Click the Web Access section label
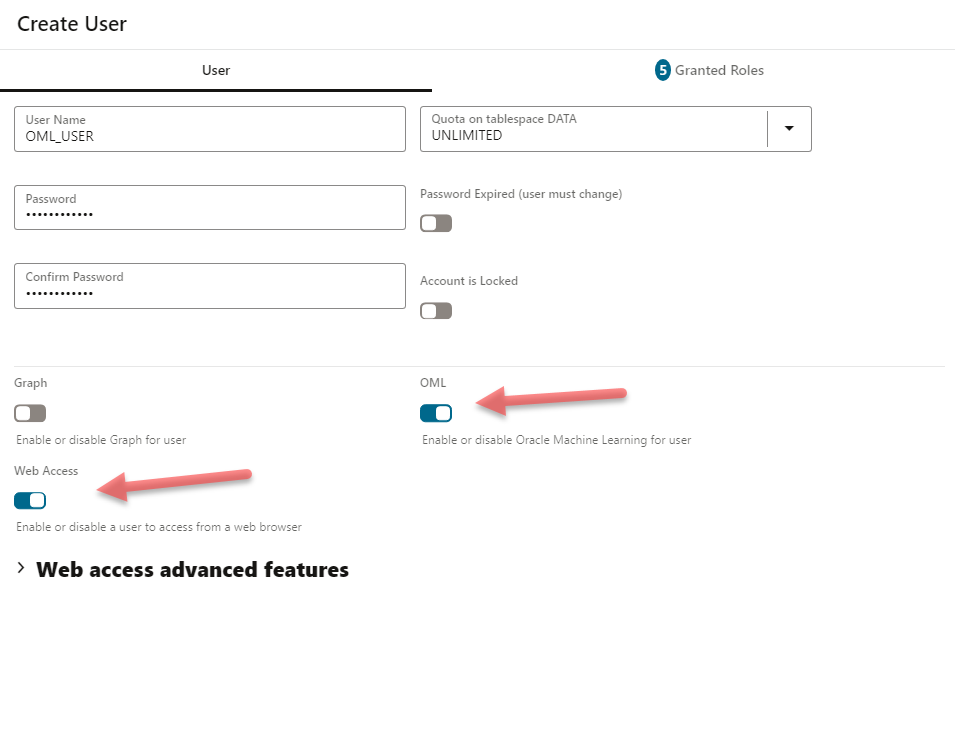This screenshot has width=955, height=749. (x=46, y=471)
